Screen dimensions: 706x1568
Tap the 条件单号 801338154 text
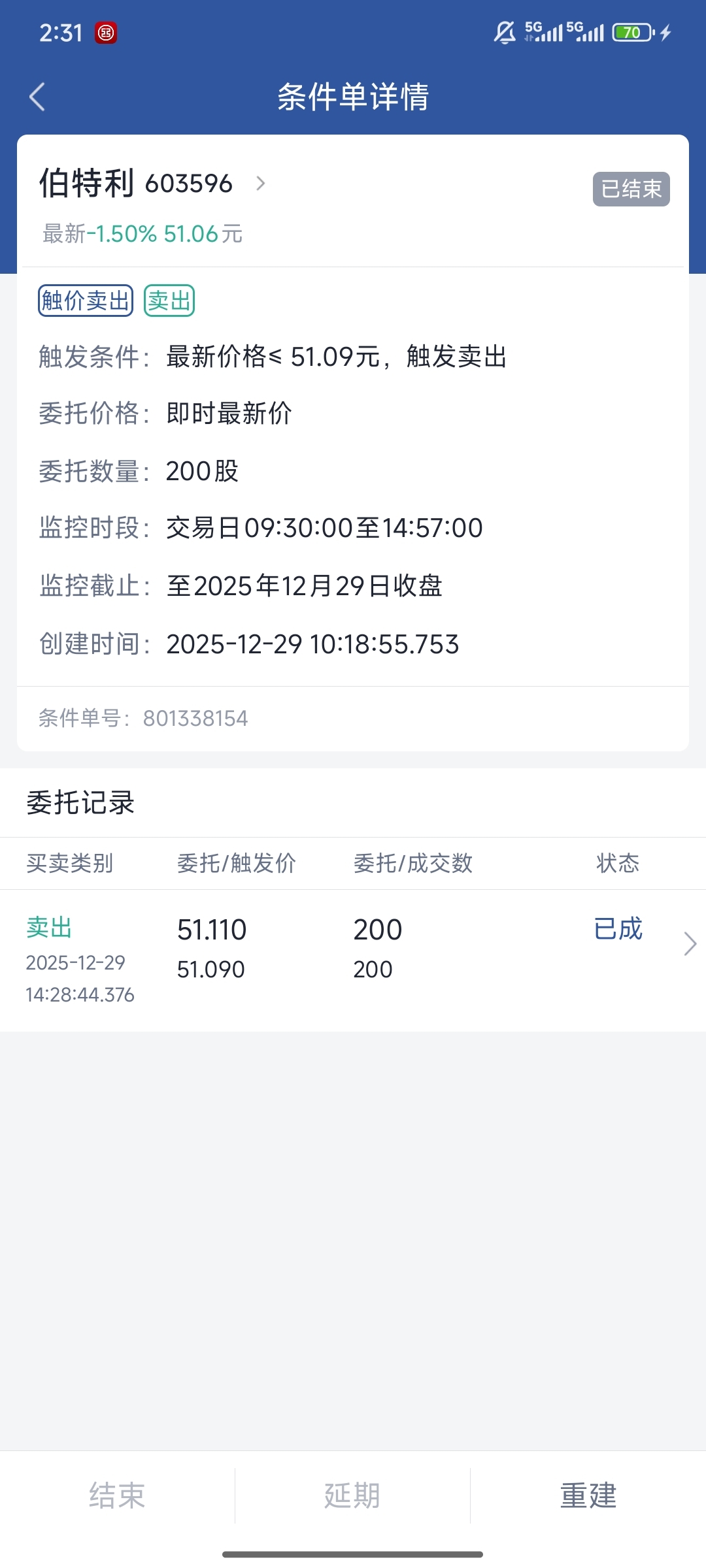click(143, 718)
